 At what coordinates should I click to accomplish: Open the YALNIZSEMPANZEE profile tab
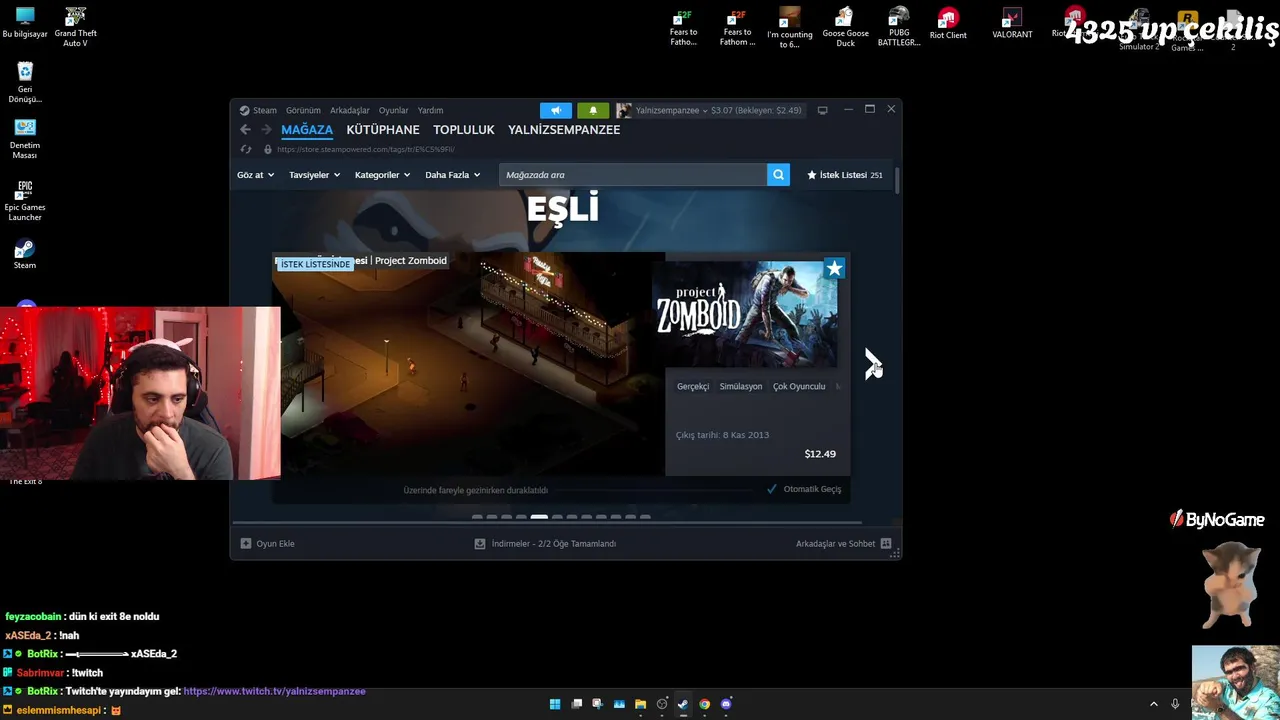tap(564, 130)
